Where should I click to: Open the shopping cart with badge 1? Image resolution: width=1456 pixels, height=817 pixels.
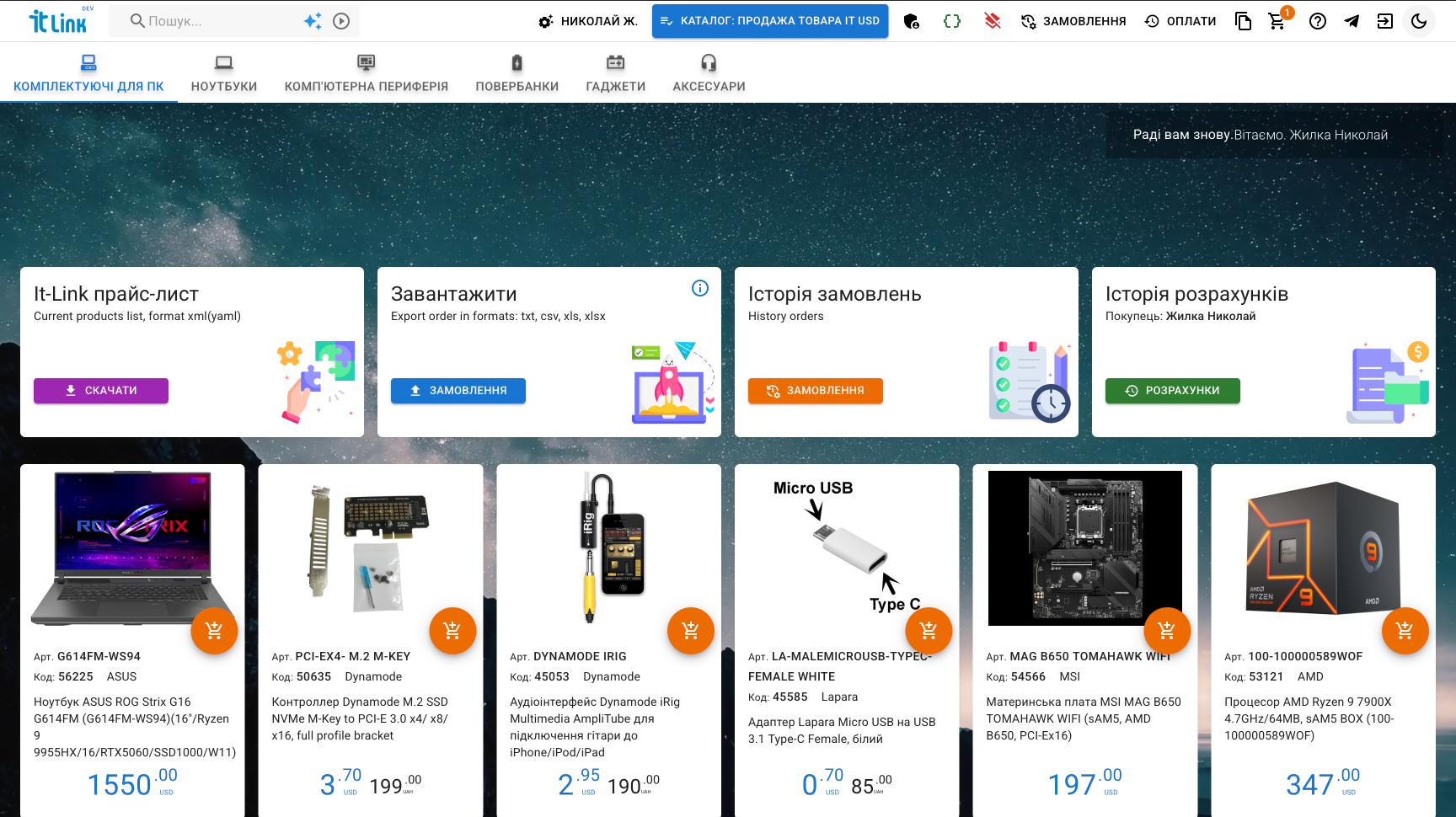[1278, 20]
